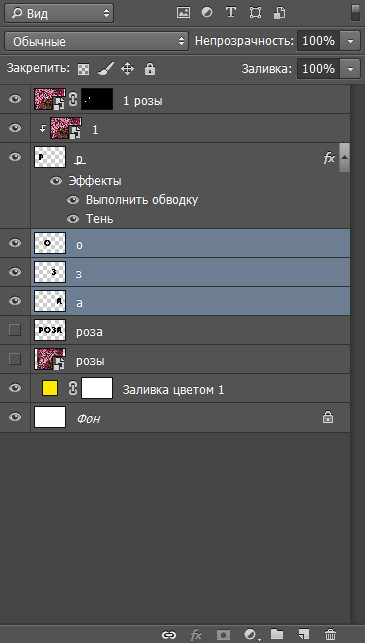Viewport: 365px width, 643px height.
Task: Hide the 'о' layer
Action: [x=15, y=243]
